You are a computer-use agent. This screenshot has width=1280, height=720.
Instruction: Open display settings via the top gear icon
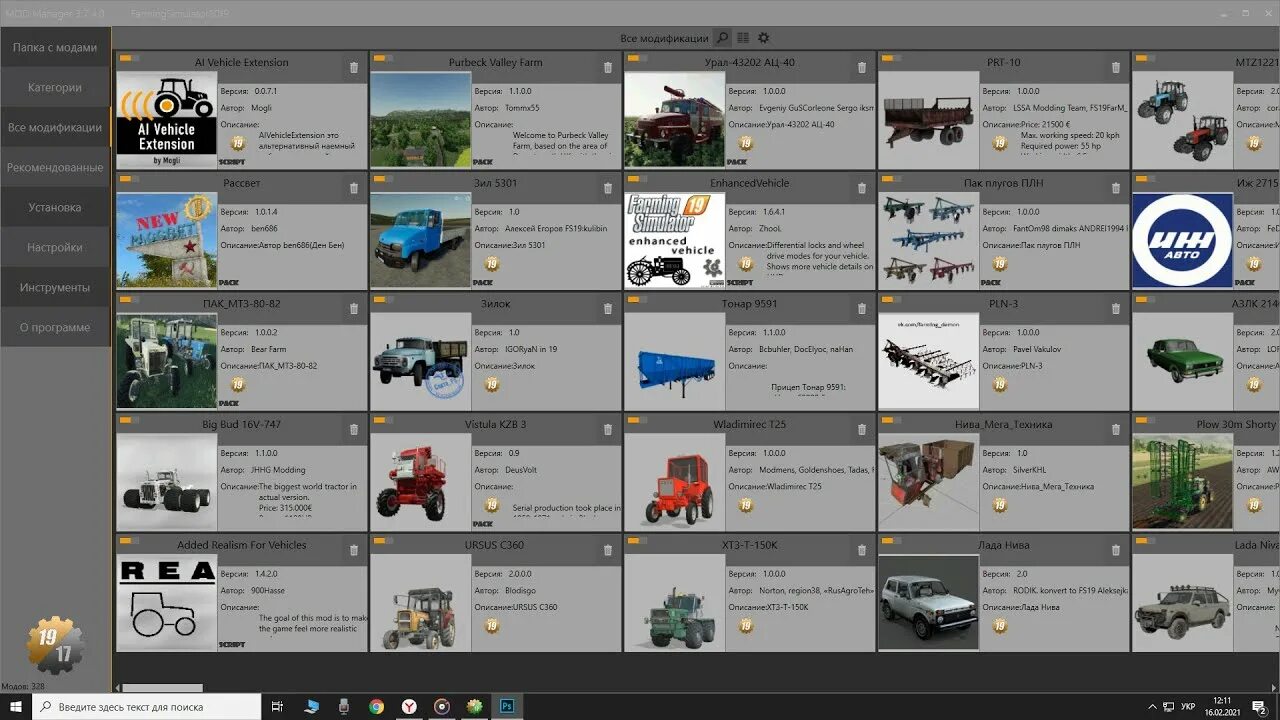[x=764, y=38]
